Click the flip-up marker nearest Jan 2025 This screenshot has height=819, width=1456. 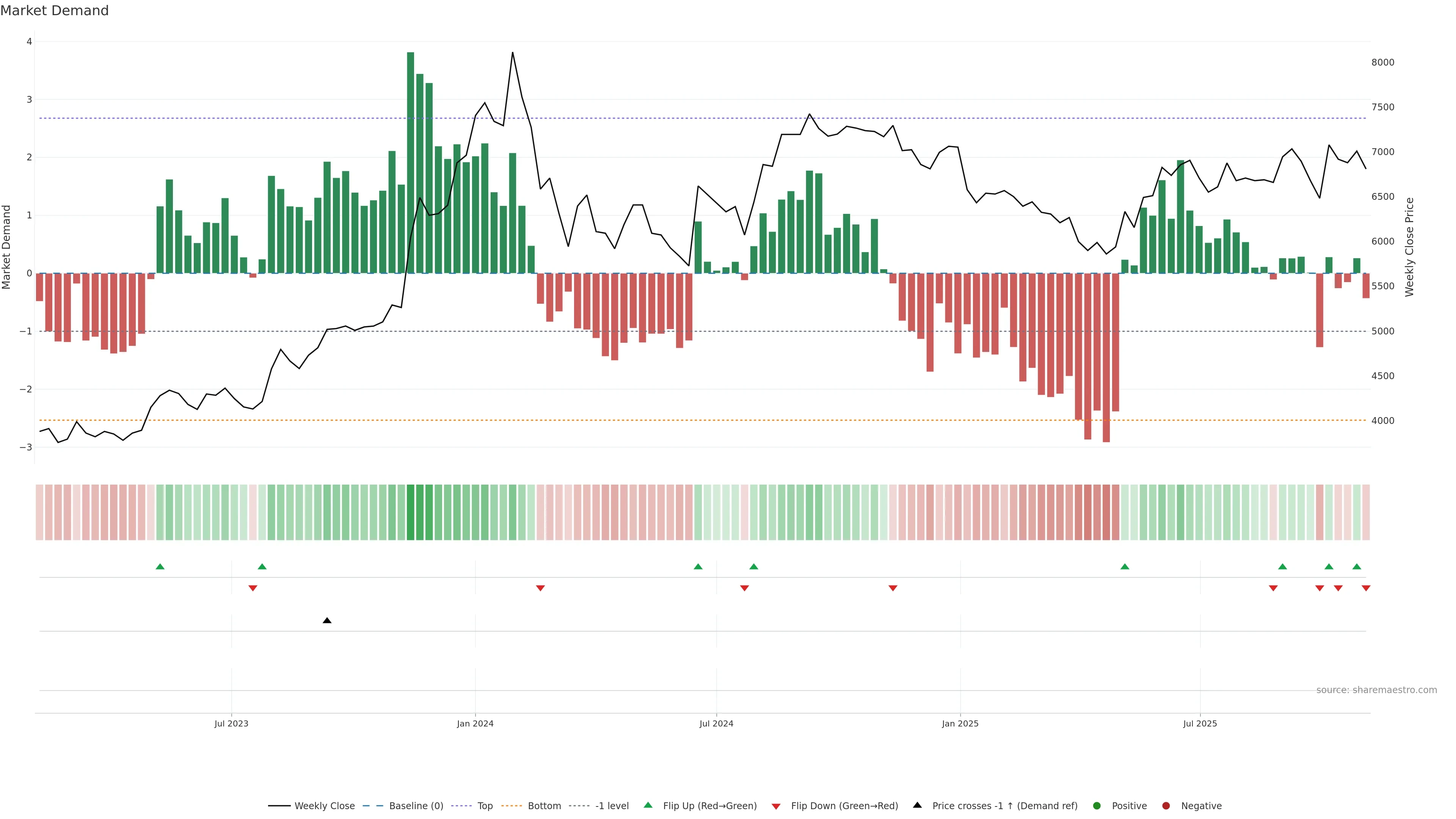point(1125,566)
